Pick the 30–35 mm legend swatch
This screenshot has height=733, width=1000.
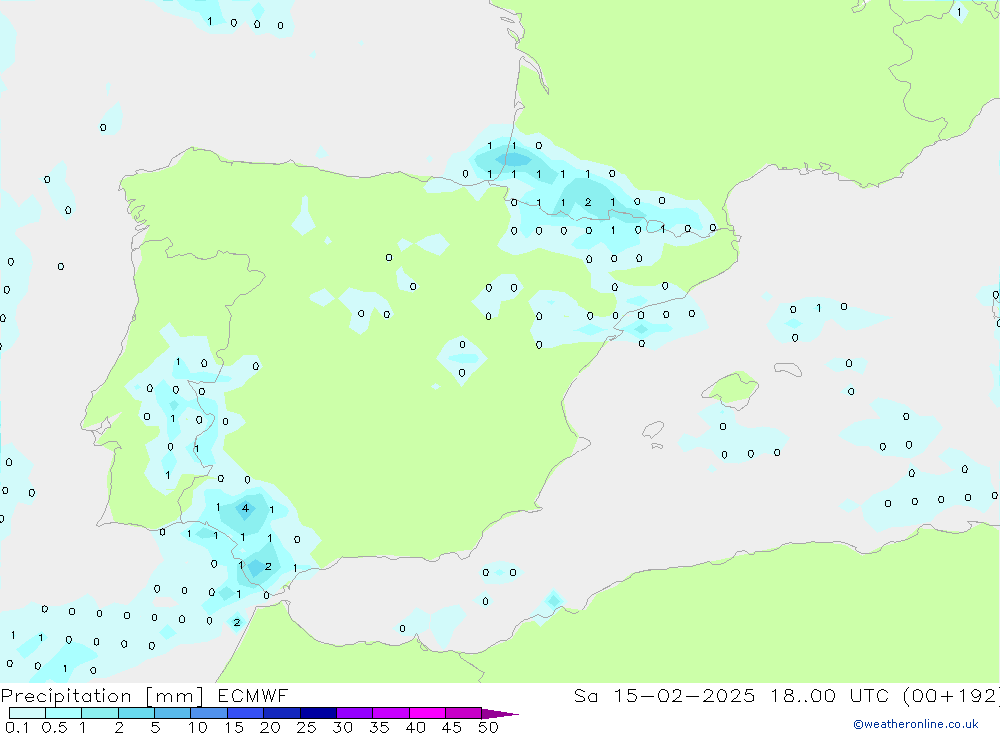354,713
